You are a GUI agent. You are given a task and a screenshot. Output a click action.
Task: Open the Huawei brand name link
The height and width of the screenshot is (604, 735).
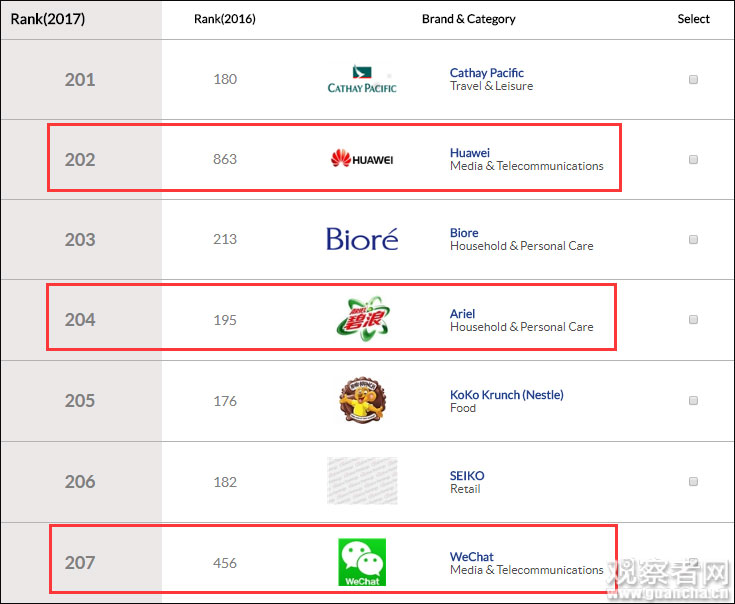click(x=469, y=153)
